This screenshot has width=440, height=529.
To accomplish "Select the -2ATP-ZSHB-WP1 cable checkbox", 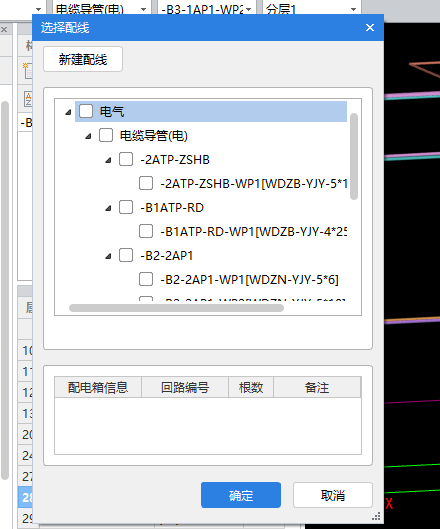I will pos(146,183).
